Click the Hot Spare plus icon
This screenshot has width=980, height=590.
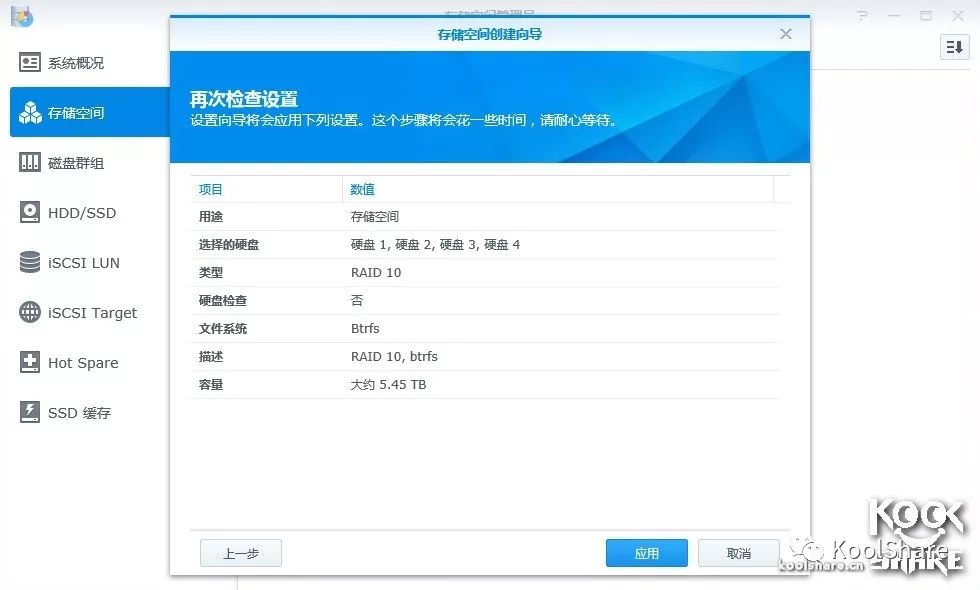tap(29, 362)
